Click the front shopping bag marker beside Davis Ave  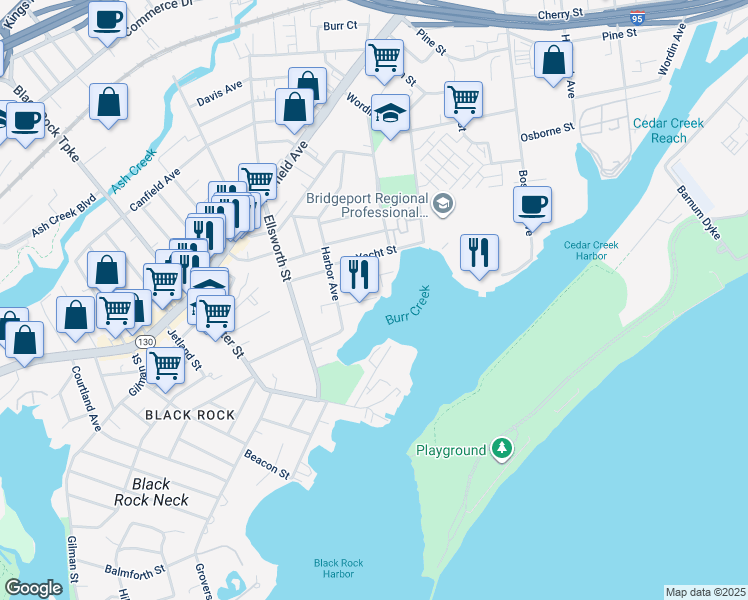pyautogui.click(x=294, y=109)
